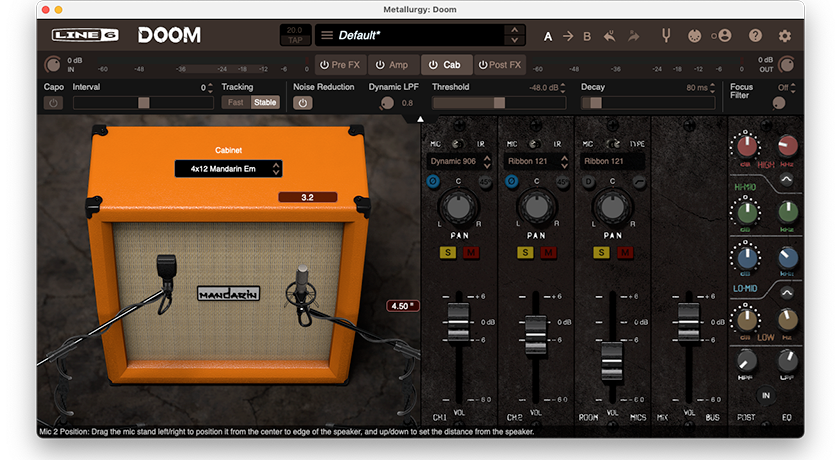Screen dimensions: 840x460
Task: Click the CH2 pan knob
Action: (x=536, y=208)
